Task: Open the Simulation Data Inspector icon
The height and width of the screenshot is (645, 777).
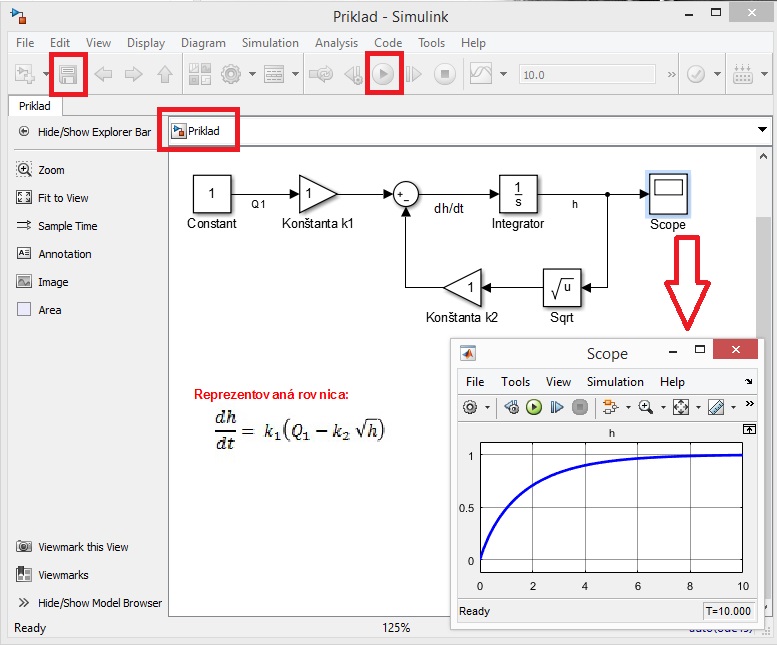Action: point(481,74)
